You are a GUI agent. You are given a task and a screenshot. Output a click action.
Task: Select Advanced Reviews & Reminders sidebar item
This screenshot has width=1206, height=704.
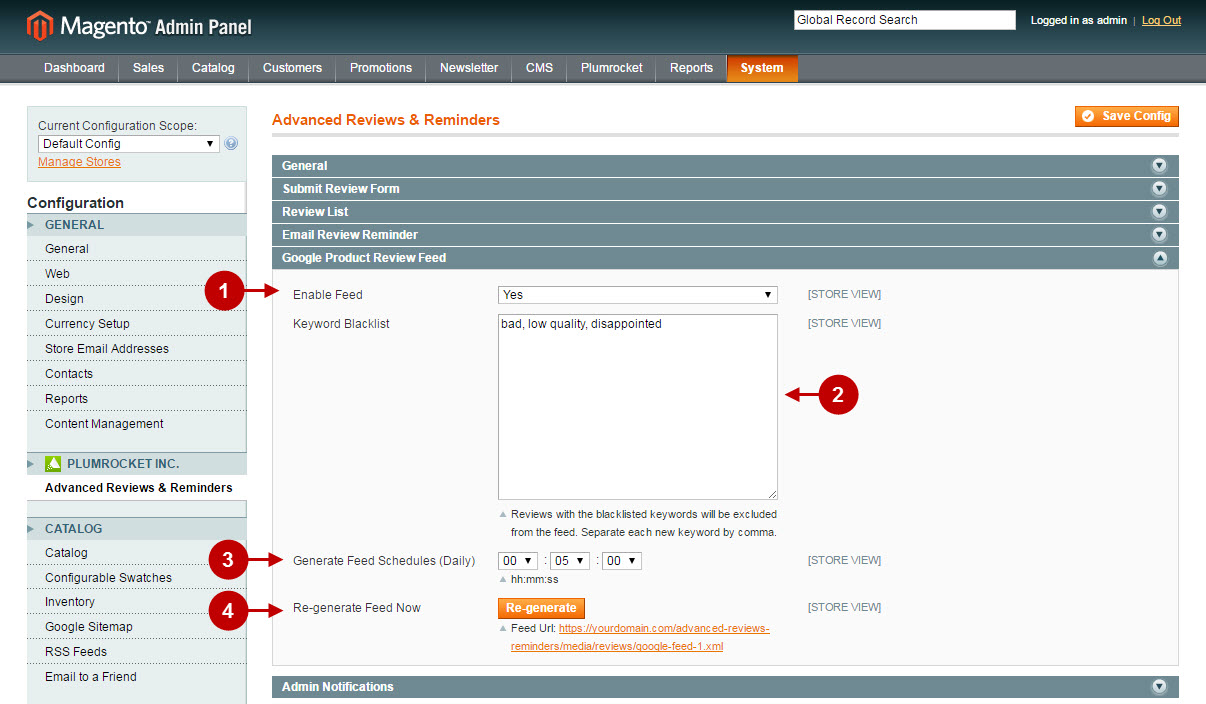tap(138, 488)
